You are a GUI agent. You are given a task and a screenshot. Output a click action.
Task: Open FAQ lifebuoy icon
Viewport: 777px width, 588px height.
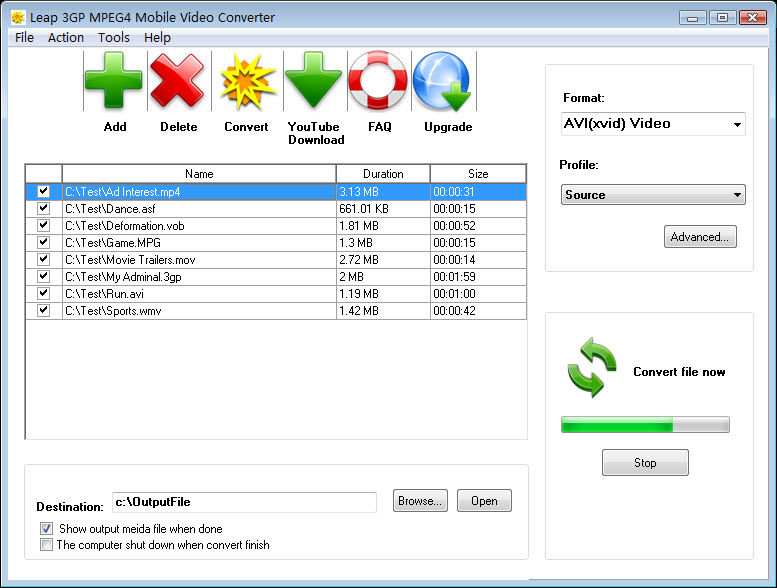pos(378,80)
